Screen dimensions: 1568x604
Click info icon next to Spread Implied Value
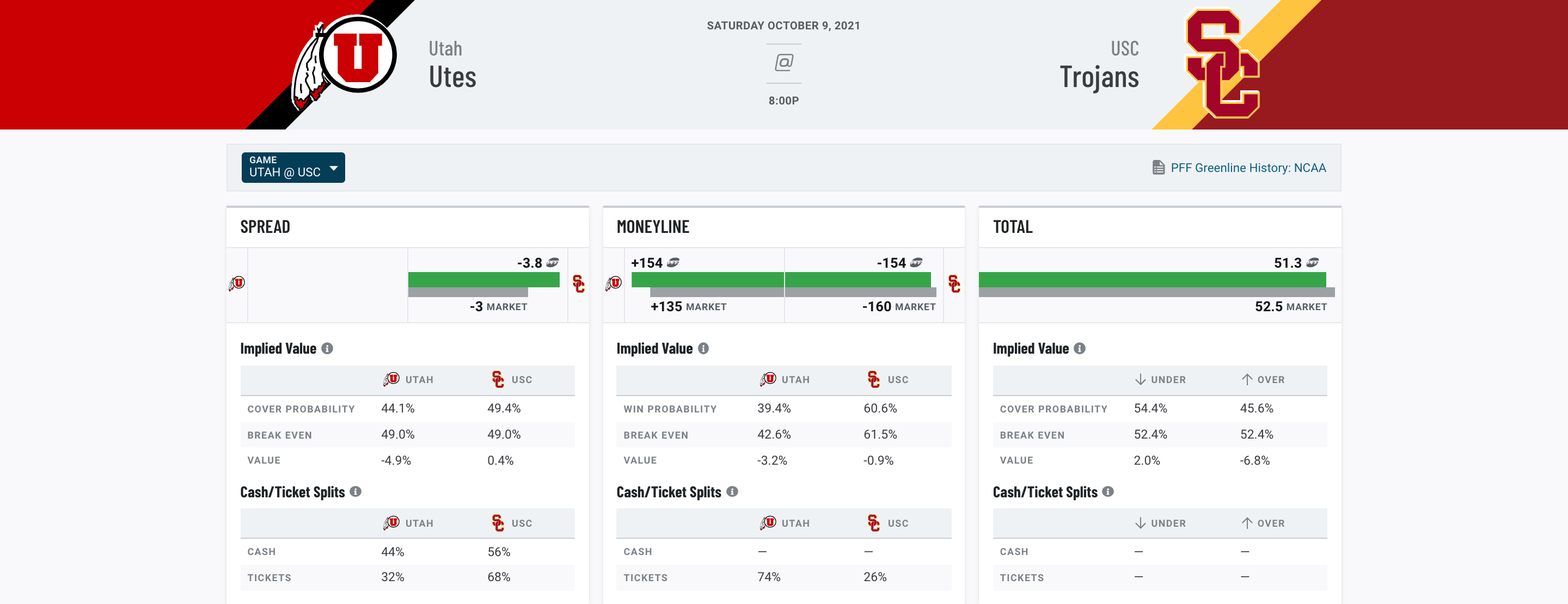point(327,349)
